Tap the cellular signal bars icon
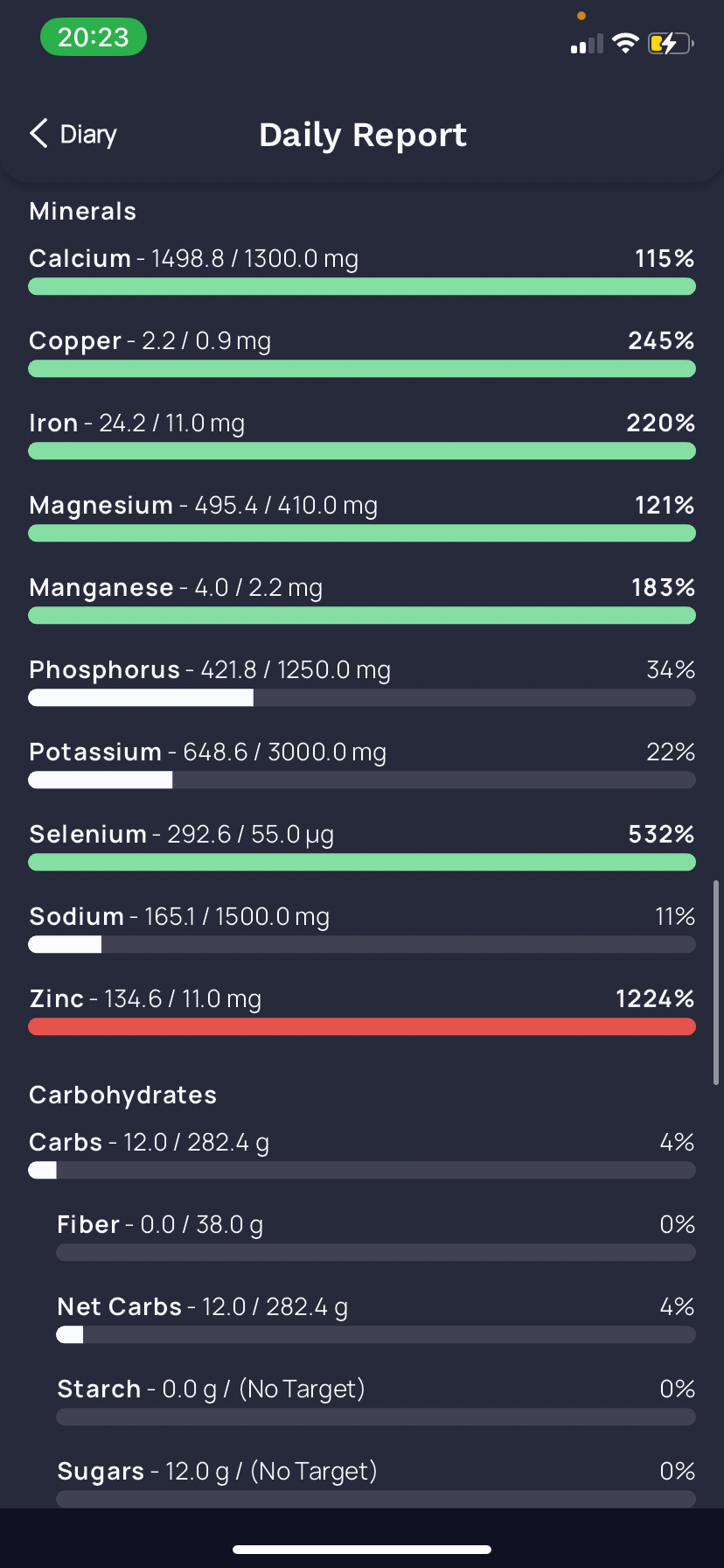724x1568 pixels. point(587,44)
